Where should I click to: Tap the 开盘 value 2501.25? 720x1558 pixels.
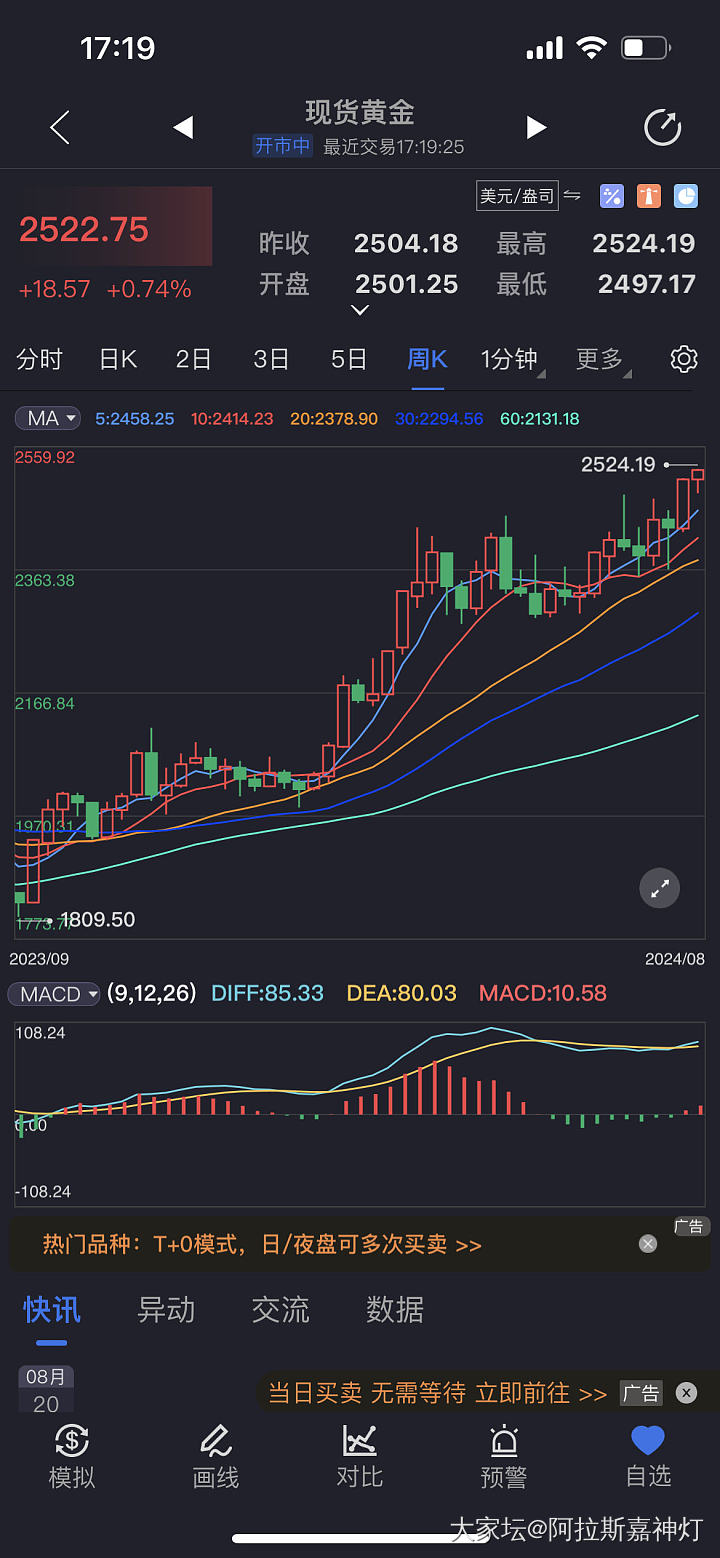[x=406, y=284]
